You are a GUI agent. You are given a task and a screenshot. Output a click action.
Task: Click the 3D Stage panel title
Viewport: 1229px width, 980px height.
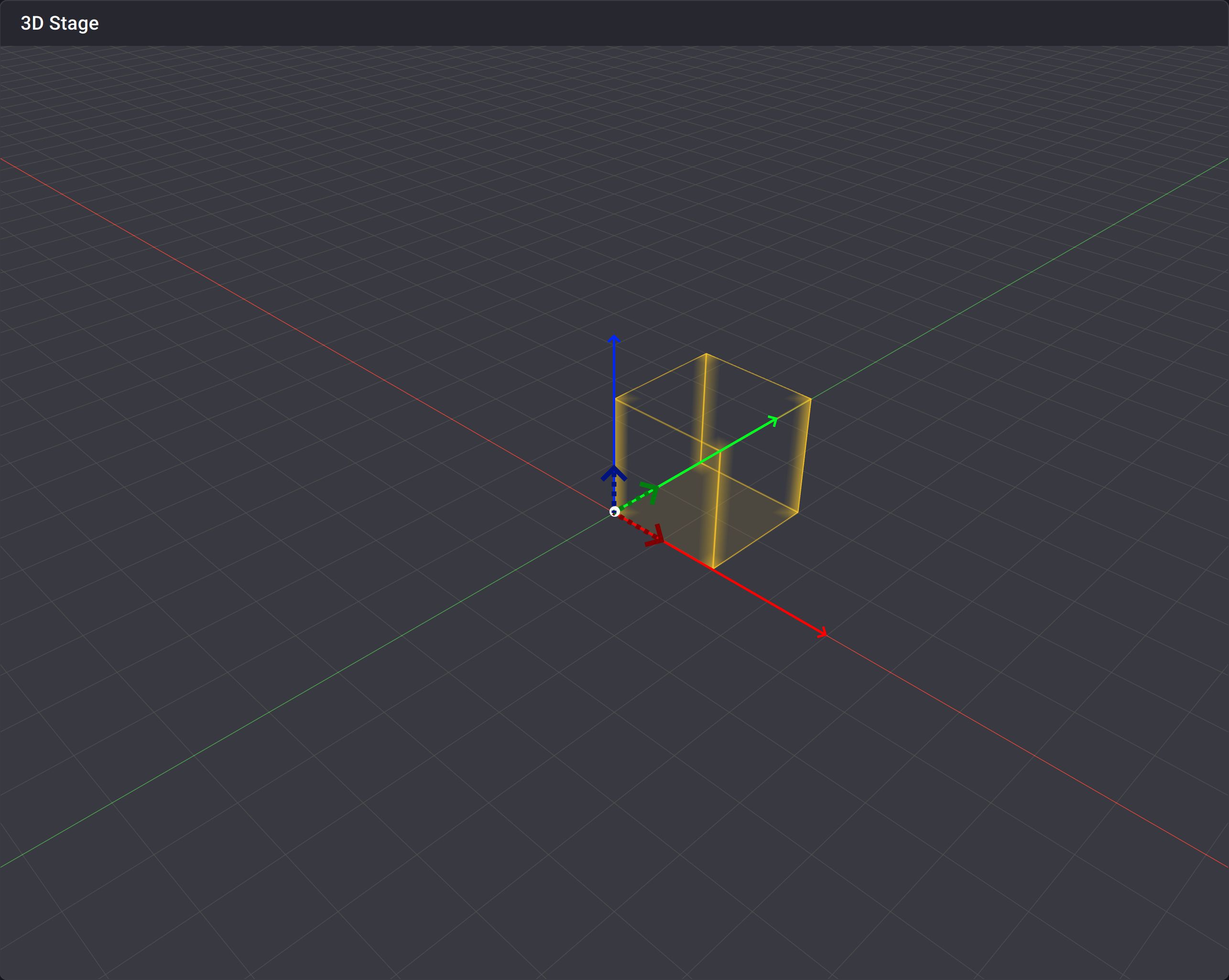click(x=59, y=23)
